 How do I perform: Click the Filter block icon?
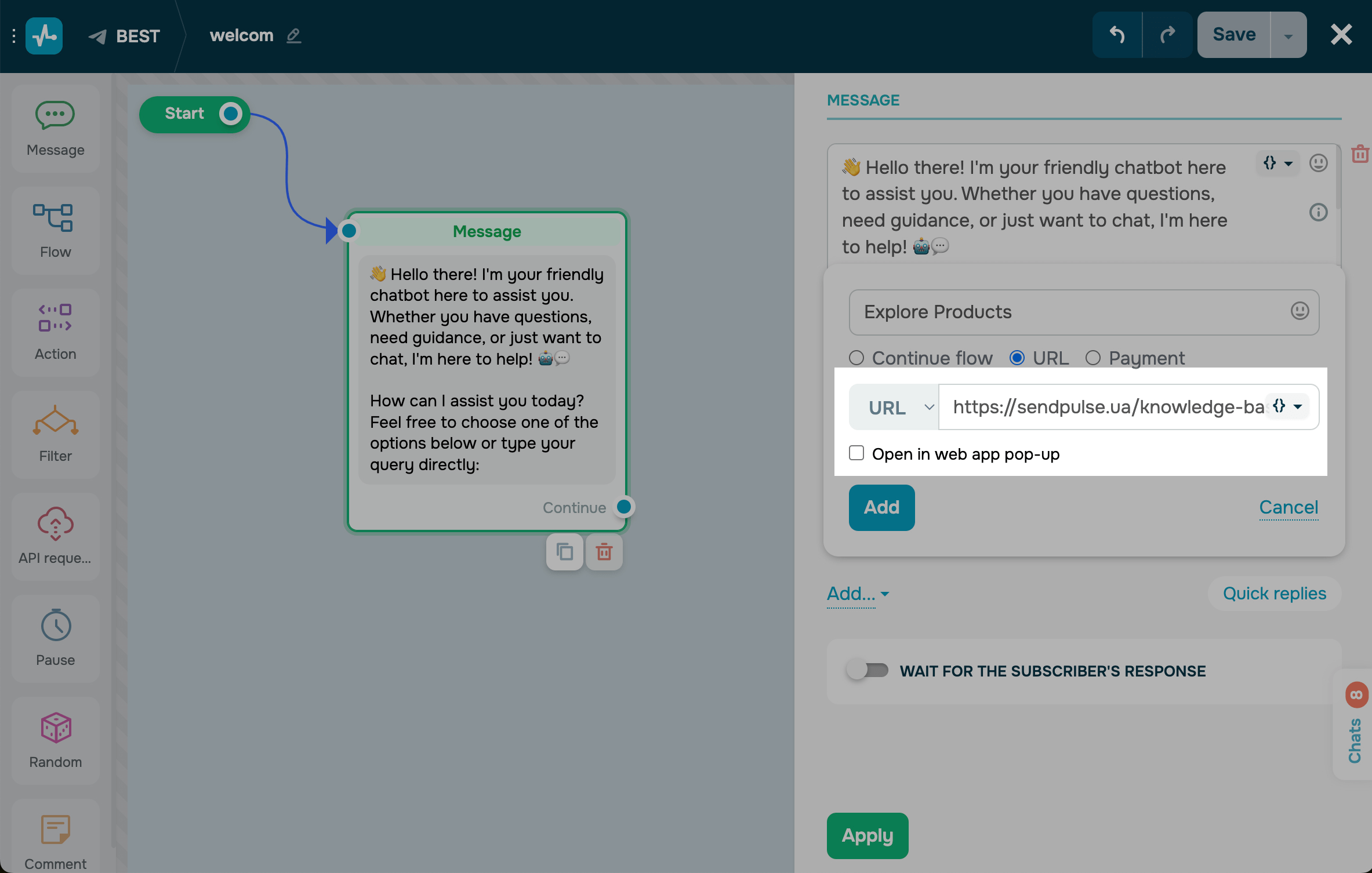pos(55,421)
